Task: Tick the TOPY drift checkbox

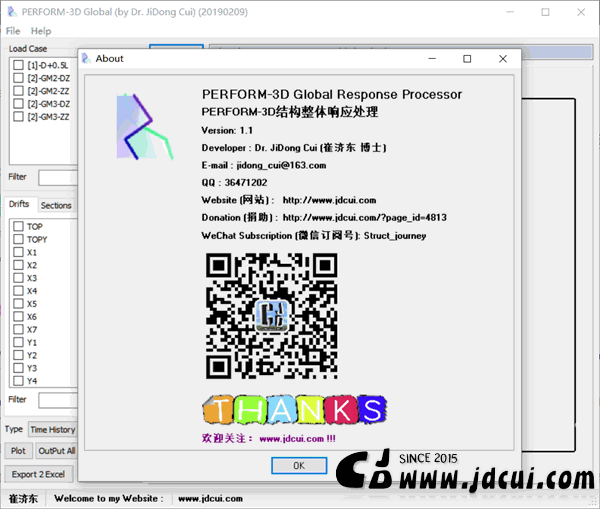Action: pos(18,239)
